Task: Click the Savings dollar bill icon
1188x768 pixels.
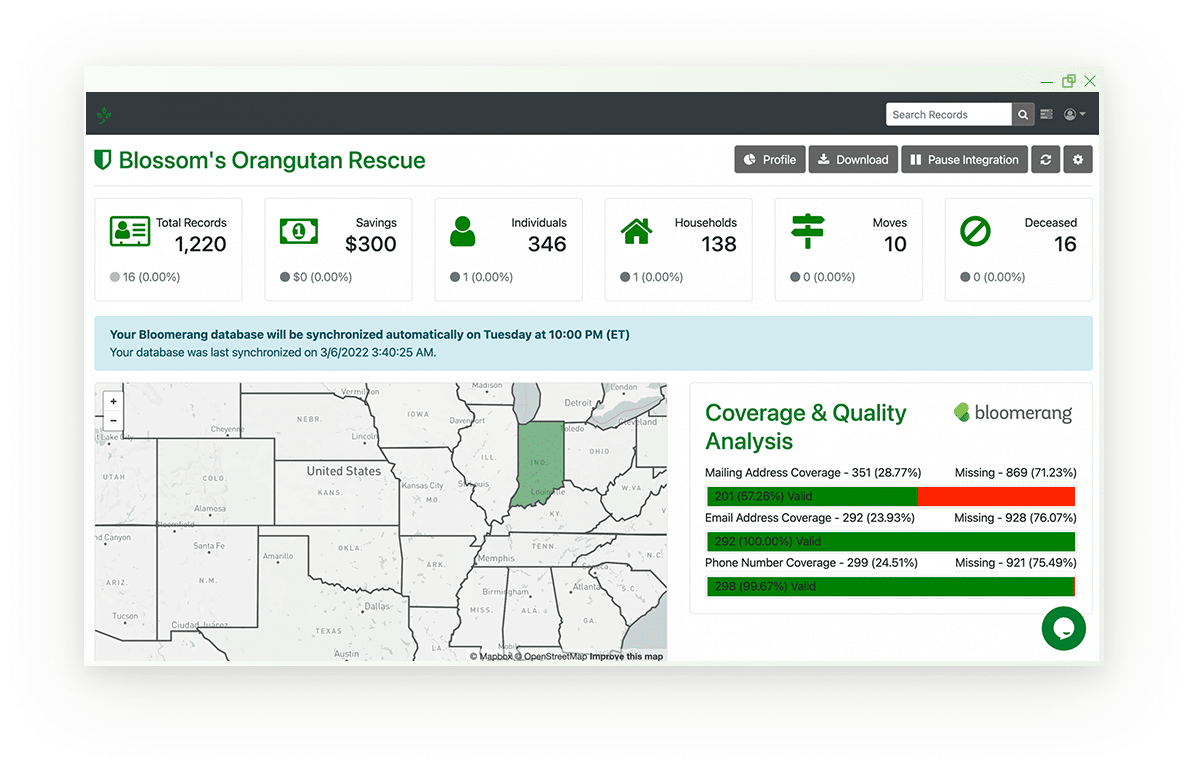Action: pyautogui.click(x=299, y=231)
